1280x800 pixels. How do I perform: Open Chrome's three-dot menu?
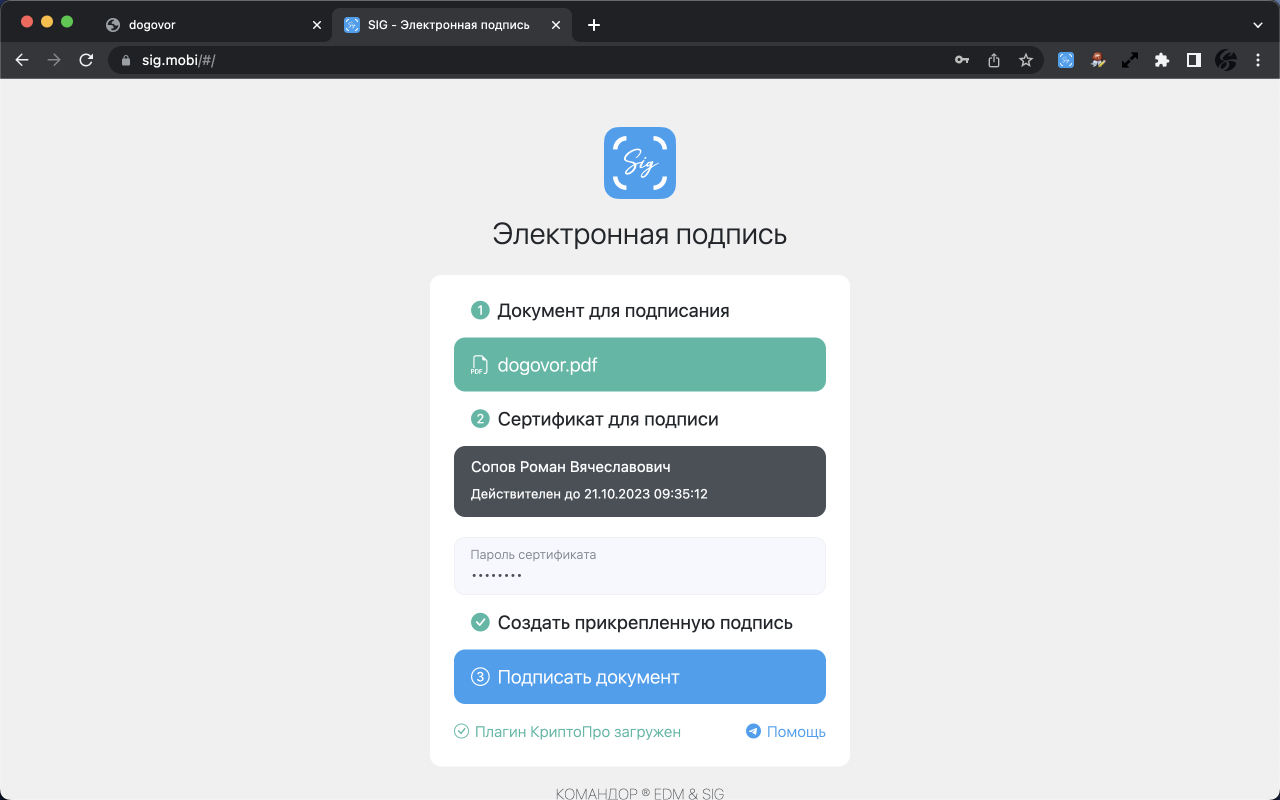tap(1257, 60)
